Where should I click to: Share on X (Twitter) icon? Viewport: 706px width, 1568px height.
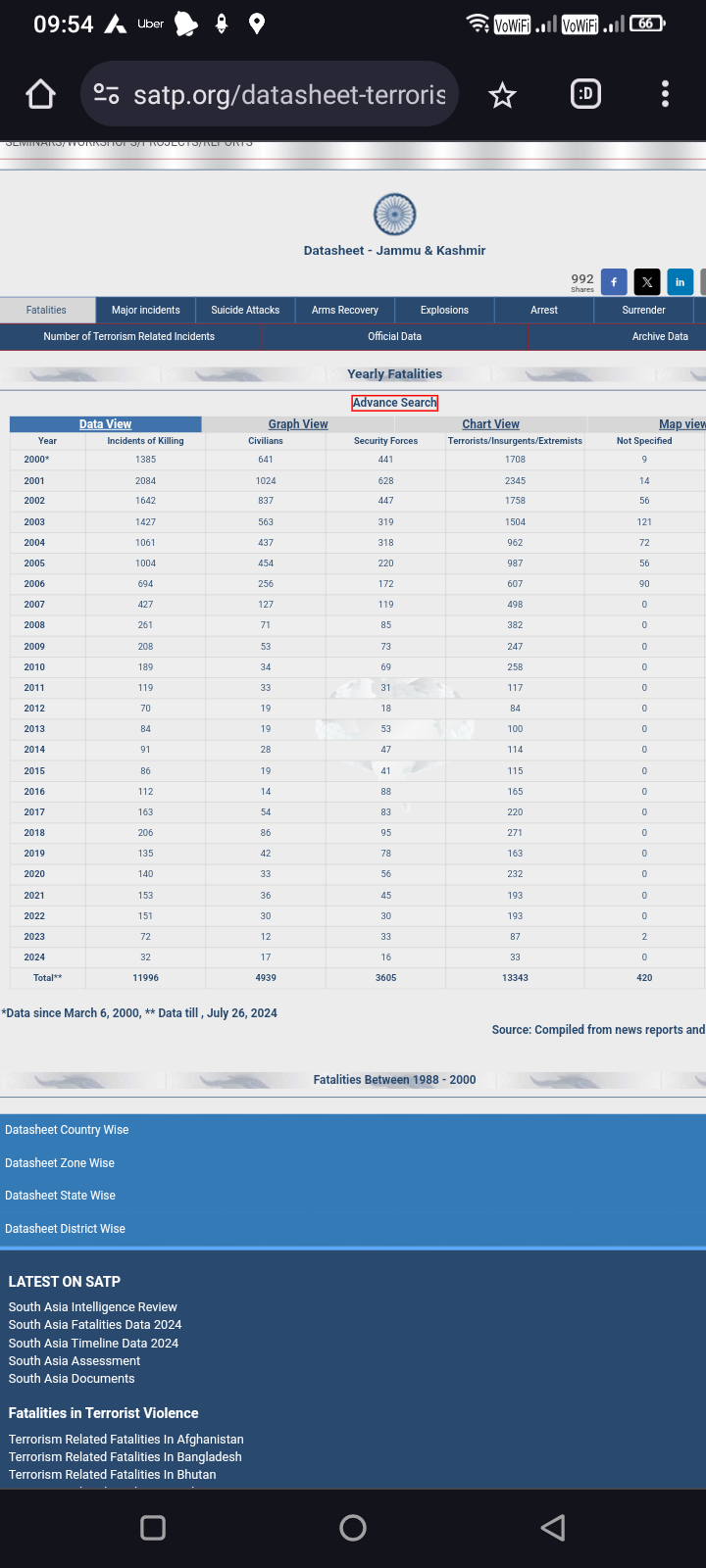point(647,281)
